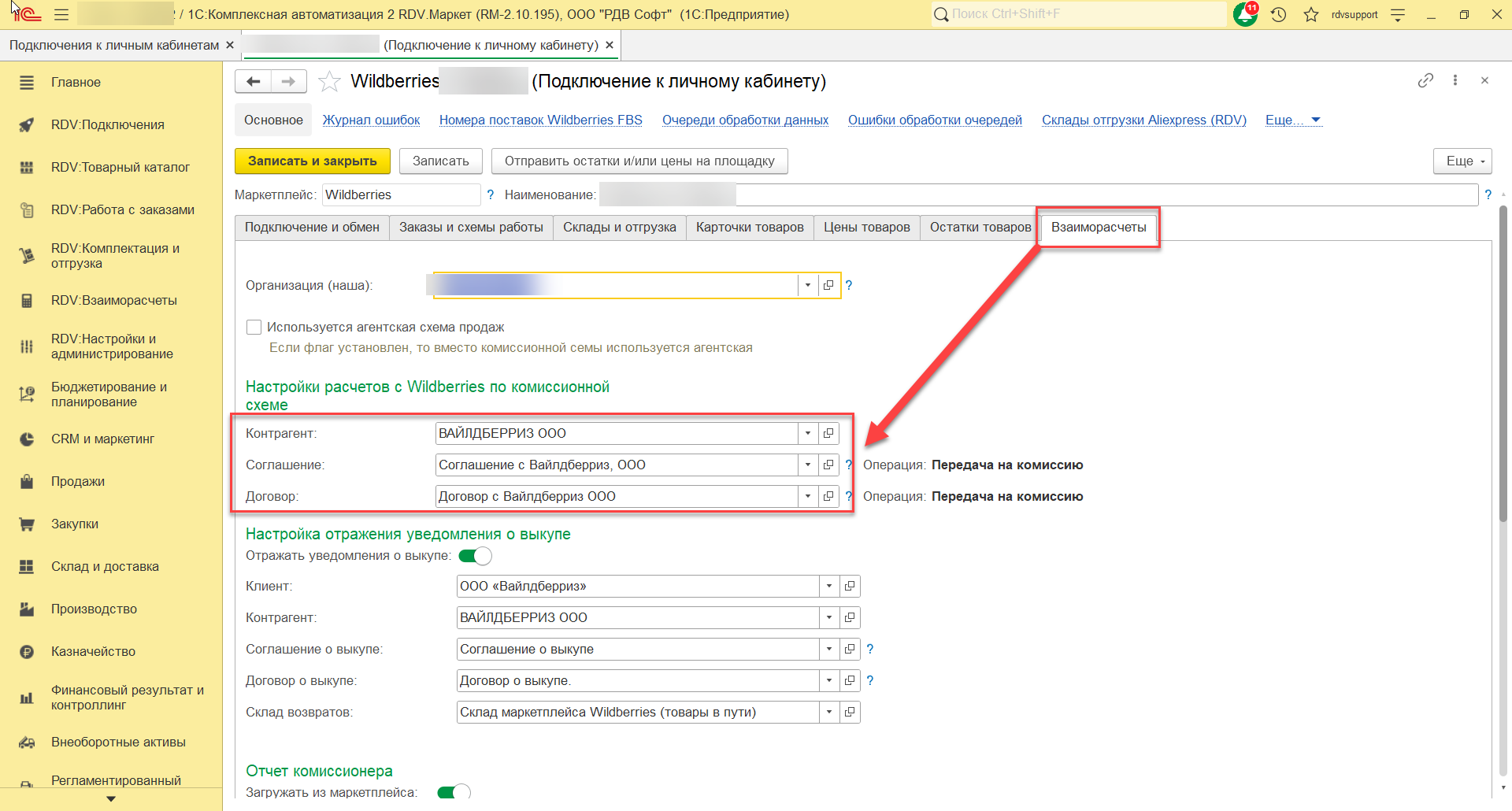
Task: Open the Журнал ошибок link
Action: 371,120
